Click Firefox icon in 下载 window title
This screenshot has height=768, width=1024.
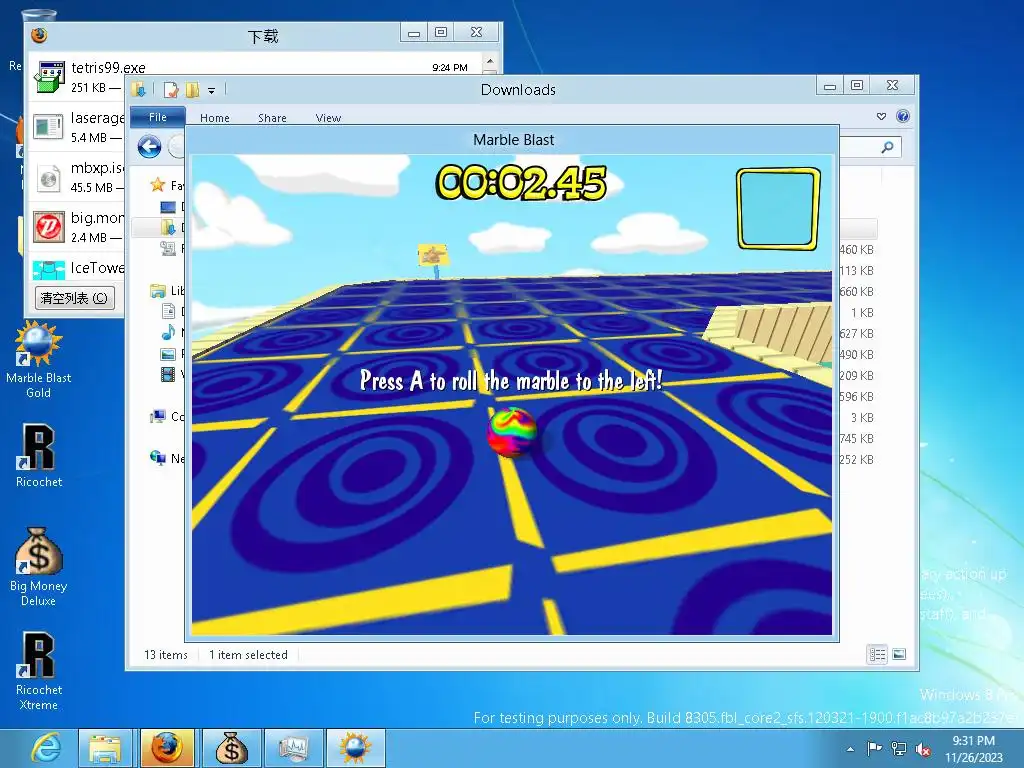[x=39, y=35]
